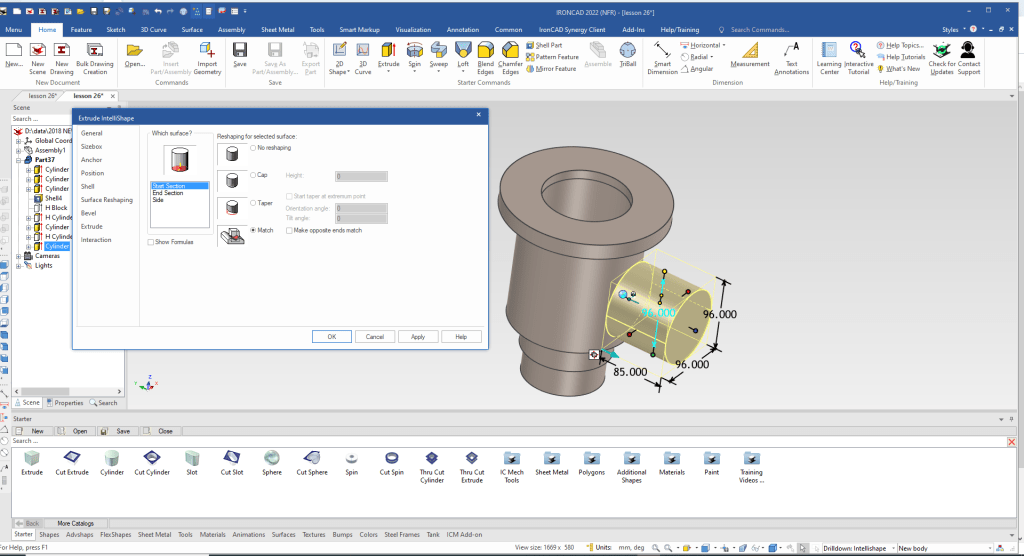Expand the Assembly1 tree node
Viewport: 1024px width, 556px height.
coord(18,150)
